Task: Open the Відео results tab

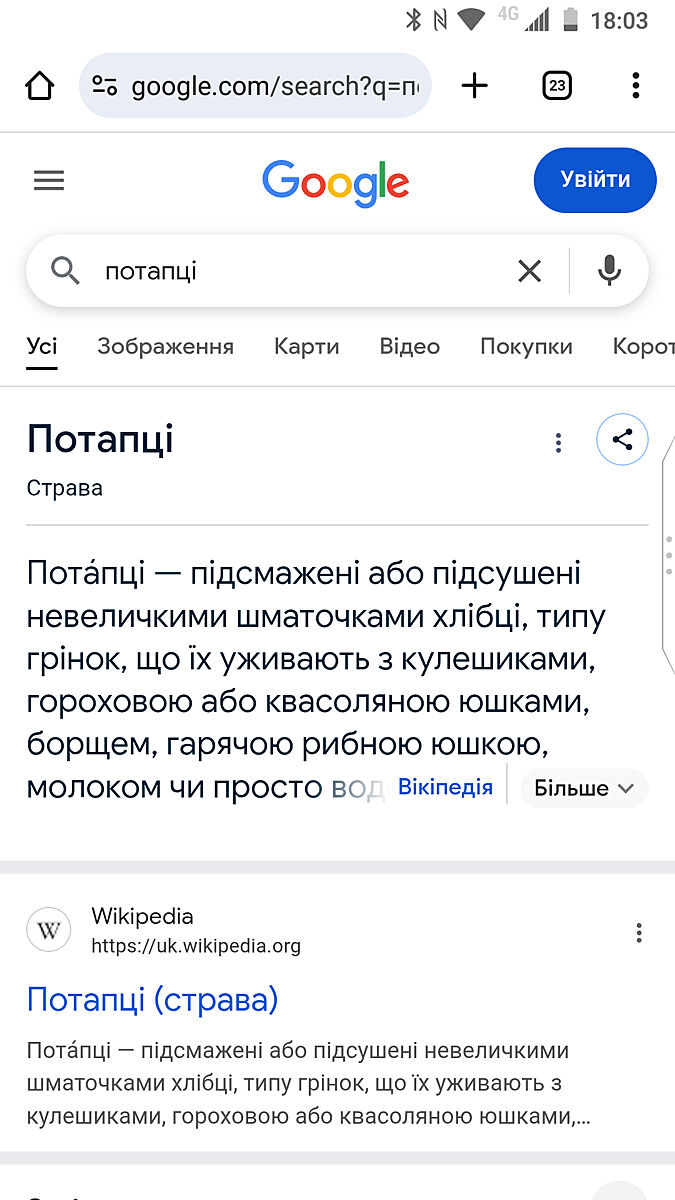Action: tap(409, 347)
